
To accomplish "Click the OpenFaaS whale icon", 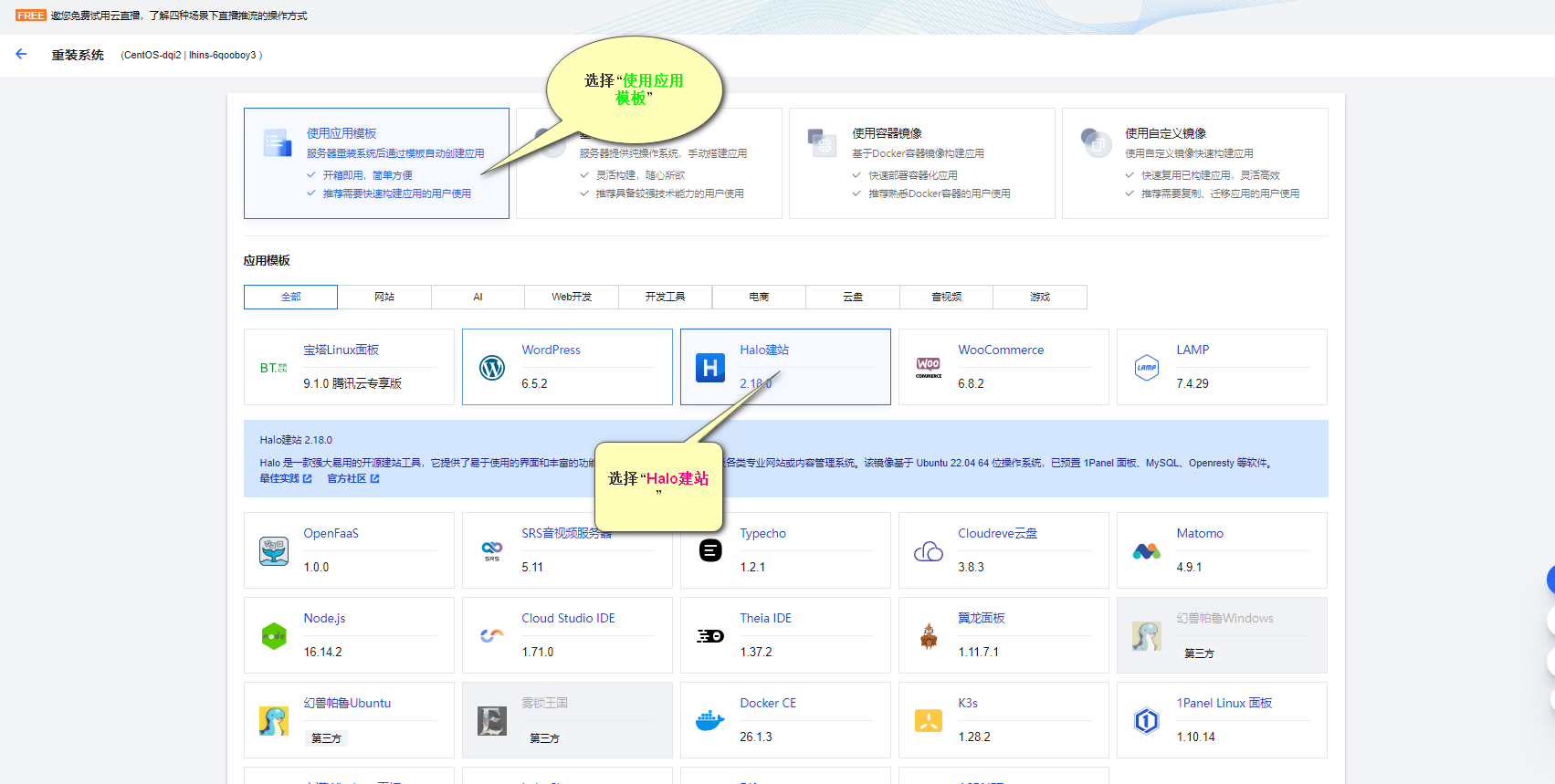I will [274, 551].
